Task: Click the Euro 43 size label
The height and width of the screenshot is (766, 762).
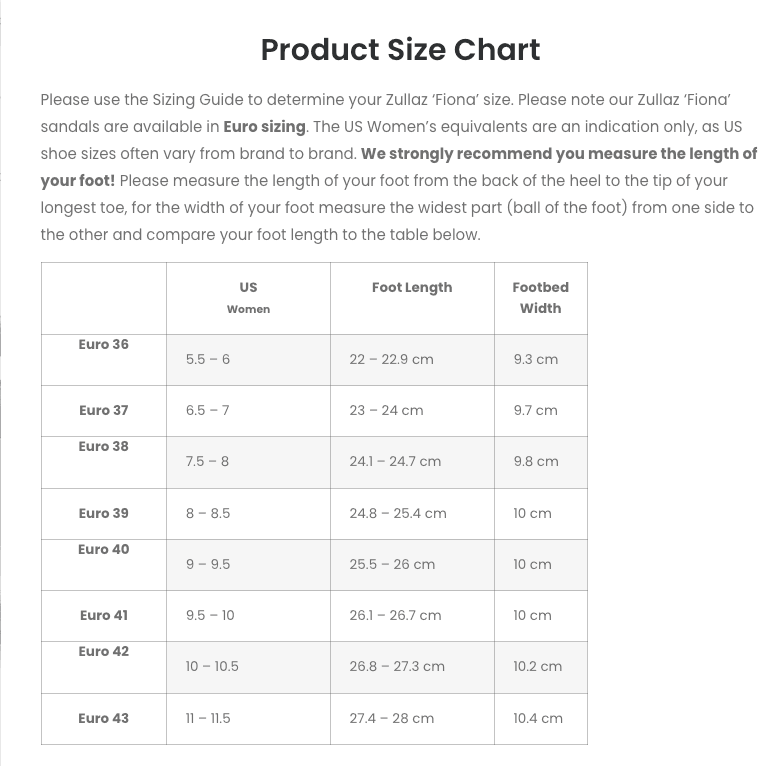Action: click(104, 719)
